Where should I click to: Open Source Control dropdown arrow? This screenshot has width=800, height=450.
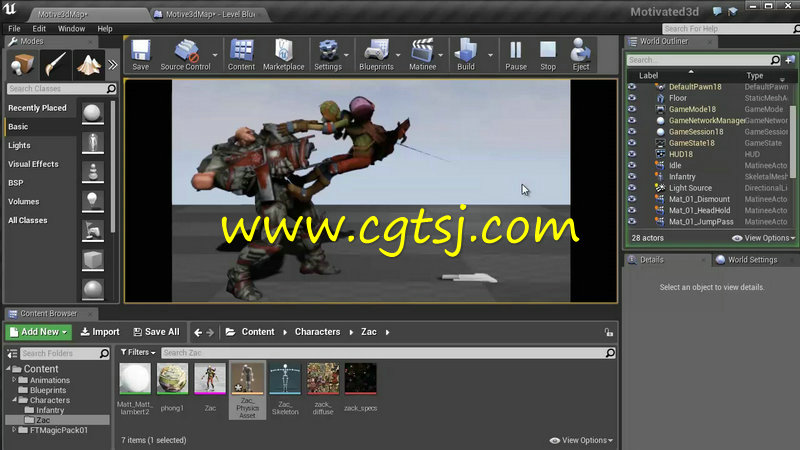tap(215, 55)
